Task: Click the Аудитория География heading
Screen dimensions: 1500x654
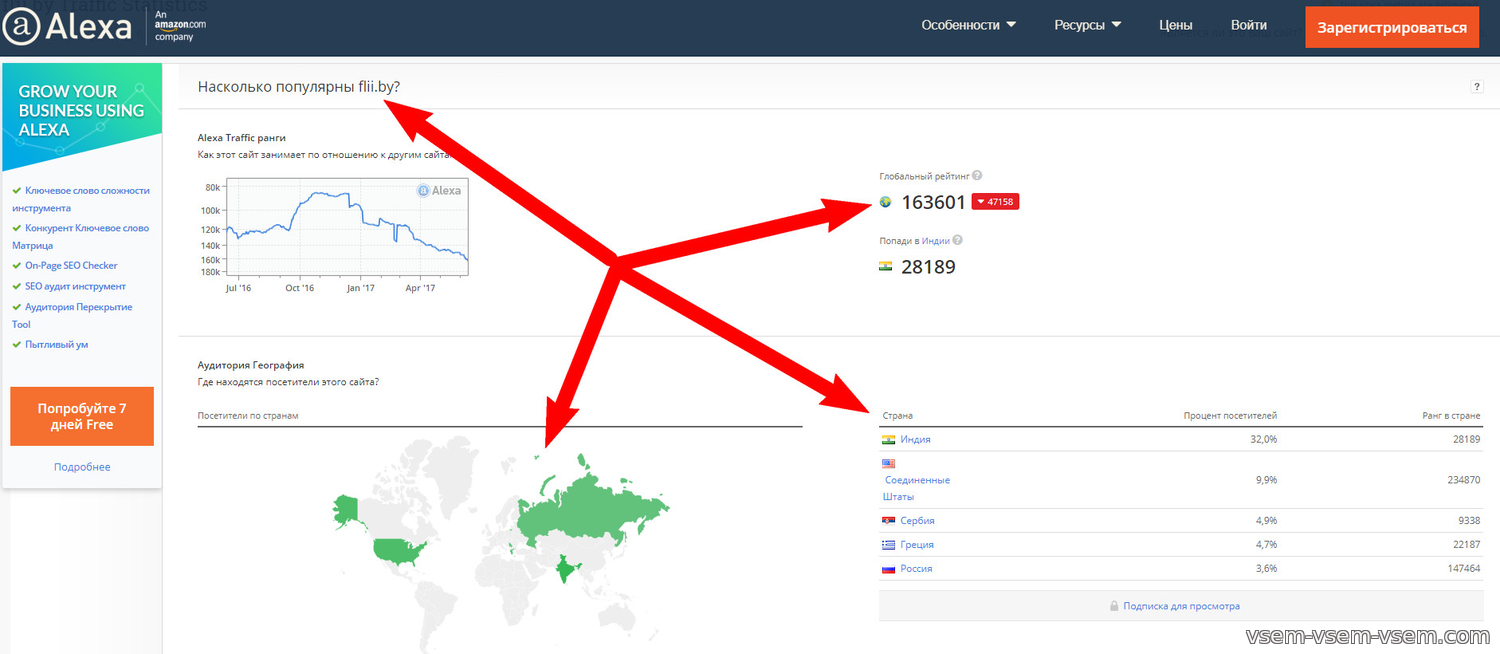Action: tap(251, 366)
